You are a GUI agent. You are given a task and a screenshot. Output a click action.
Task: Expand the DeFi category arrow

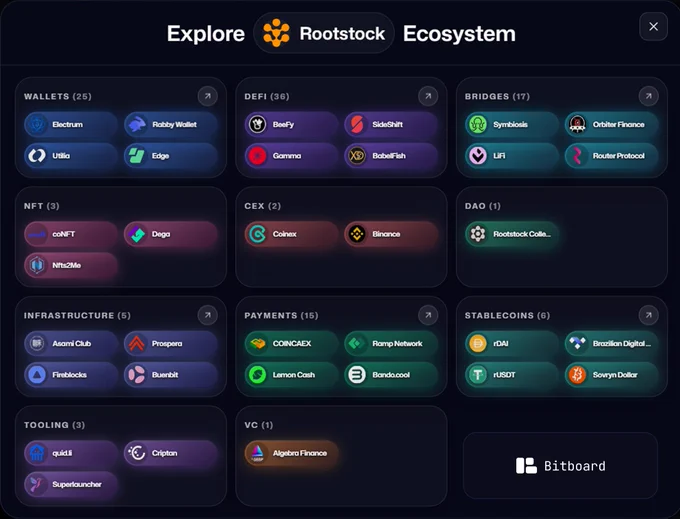[428, 96]
